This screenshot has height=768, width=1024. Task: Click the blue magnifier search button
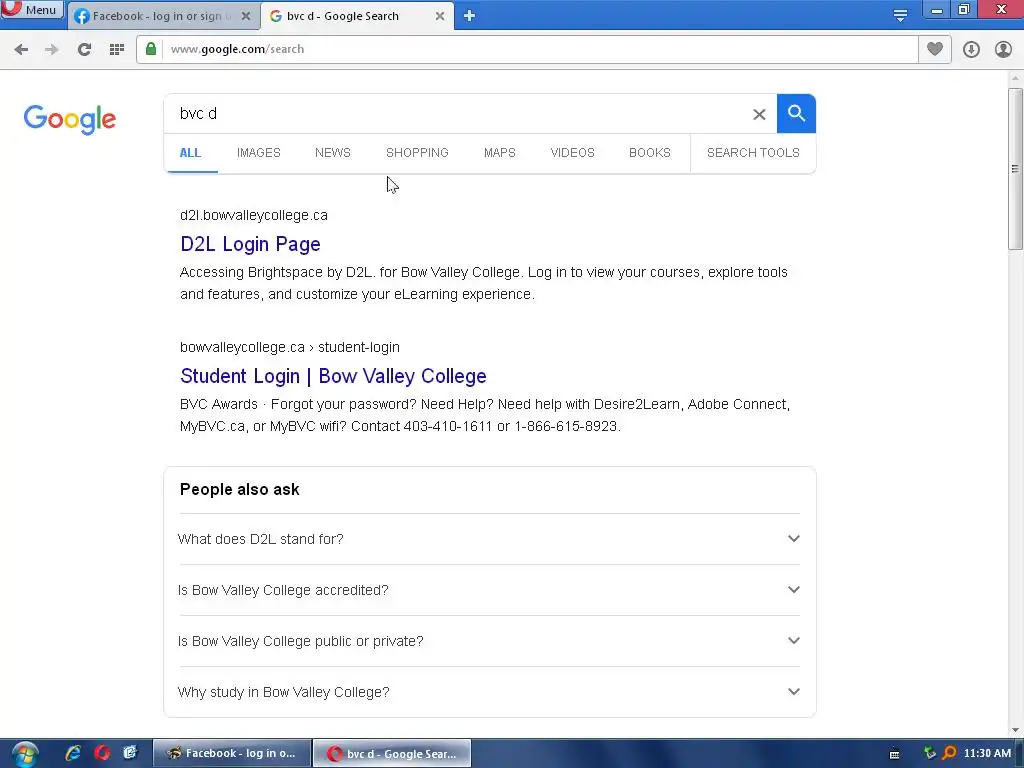click(796, 114)
